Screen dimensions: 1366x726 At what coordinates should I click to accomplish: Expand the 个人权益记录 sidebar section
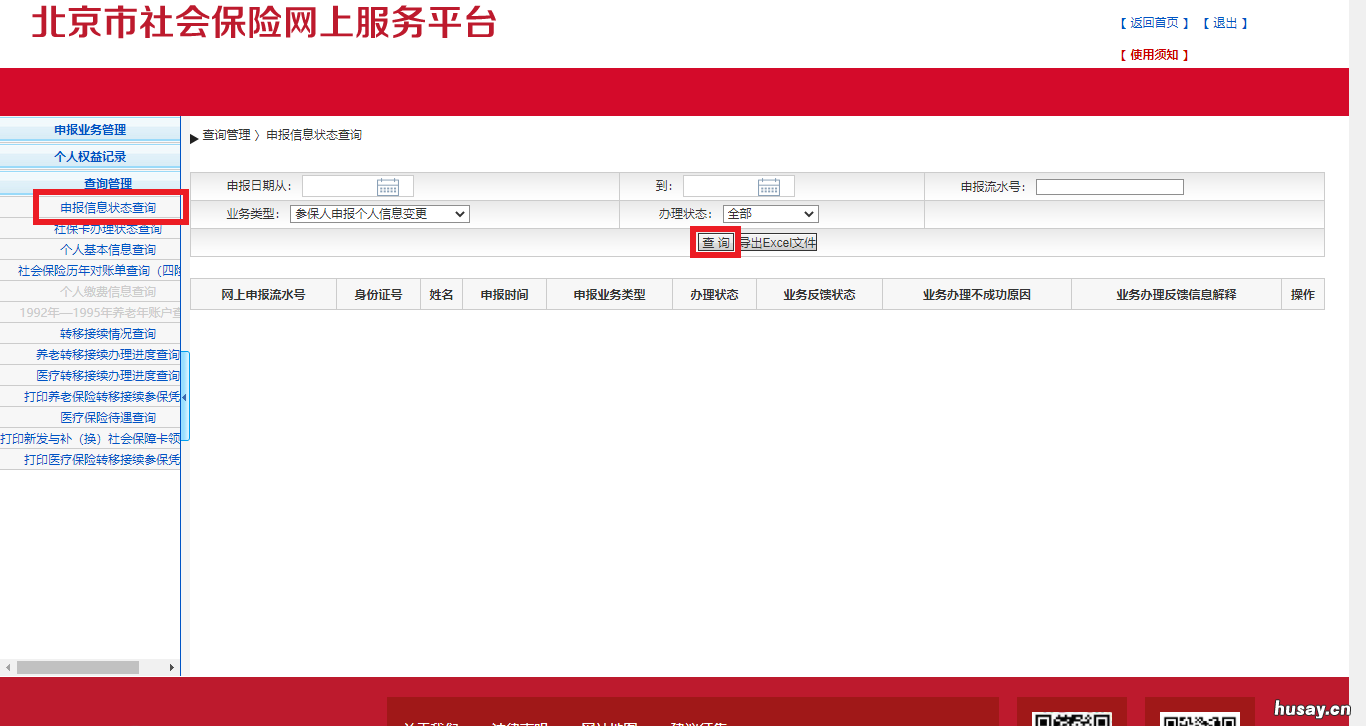pyautogui.click(x=89, y=155)
